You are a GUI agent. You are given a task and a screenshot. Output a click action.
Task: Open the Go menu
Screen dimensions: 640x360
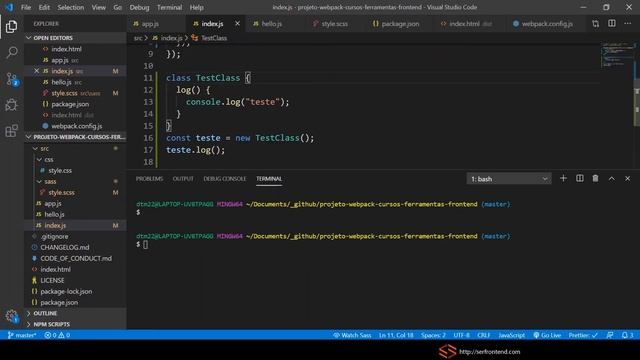[x=118, y=7]
